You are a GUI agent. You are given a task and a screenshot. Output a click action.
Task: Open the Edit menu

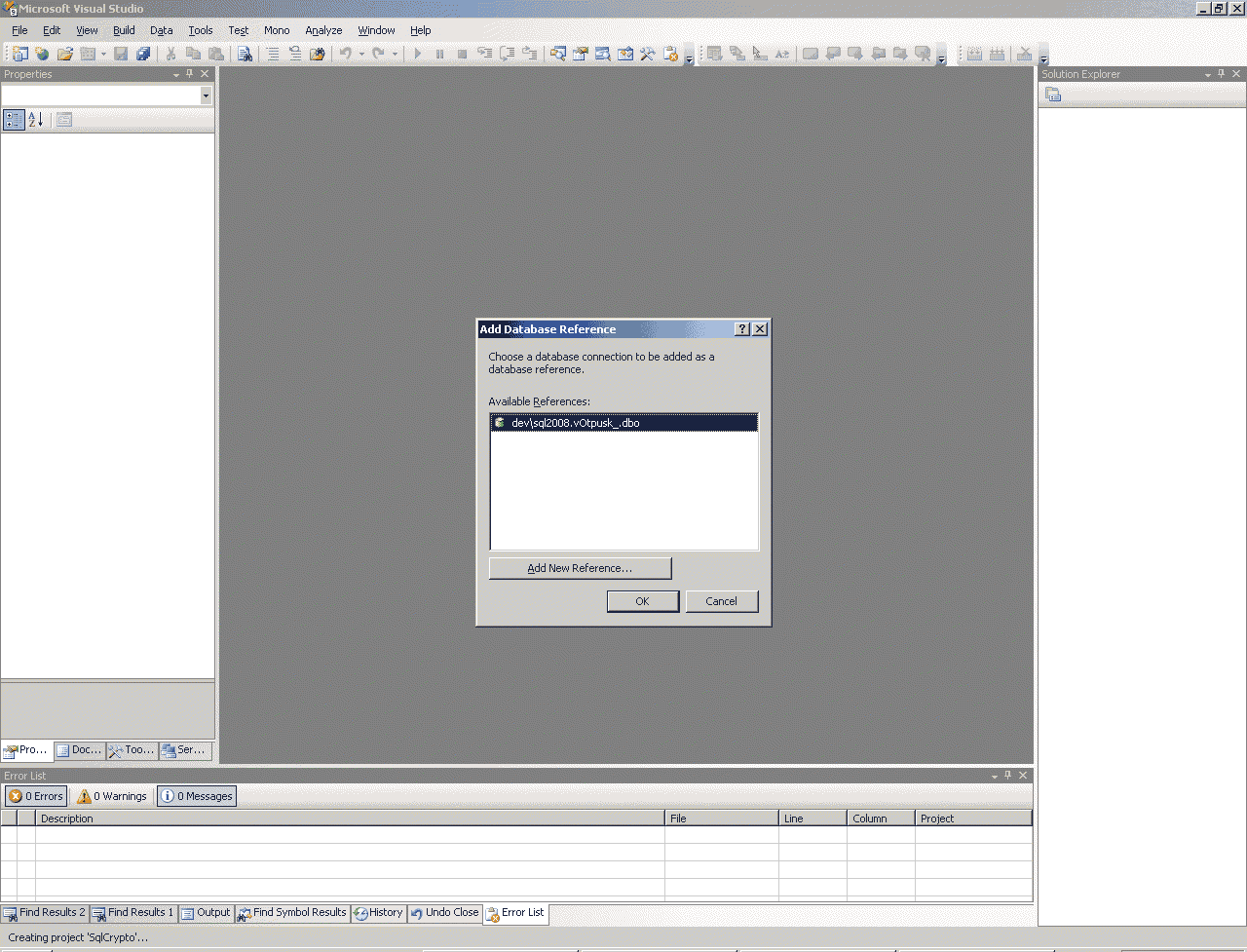[x=52, y=30]
